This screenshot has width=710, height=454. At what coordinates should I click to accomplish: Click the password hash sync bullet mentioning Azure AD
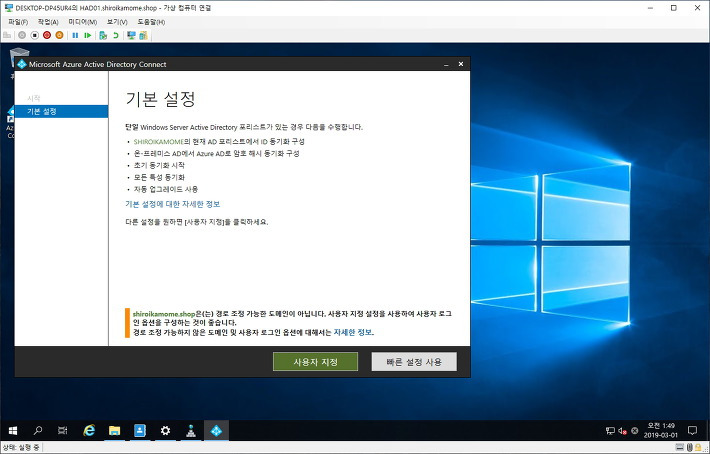tap(216, 154)
